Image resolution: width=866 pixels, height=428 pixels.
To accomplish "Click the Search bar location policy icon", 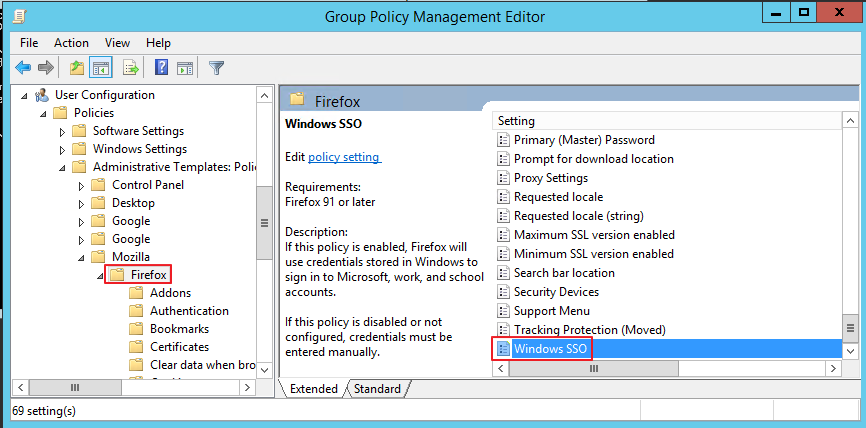I will [x=503, y=273].
